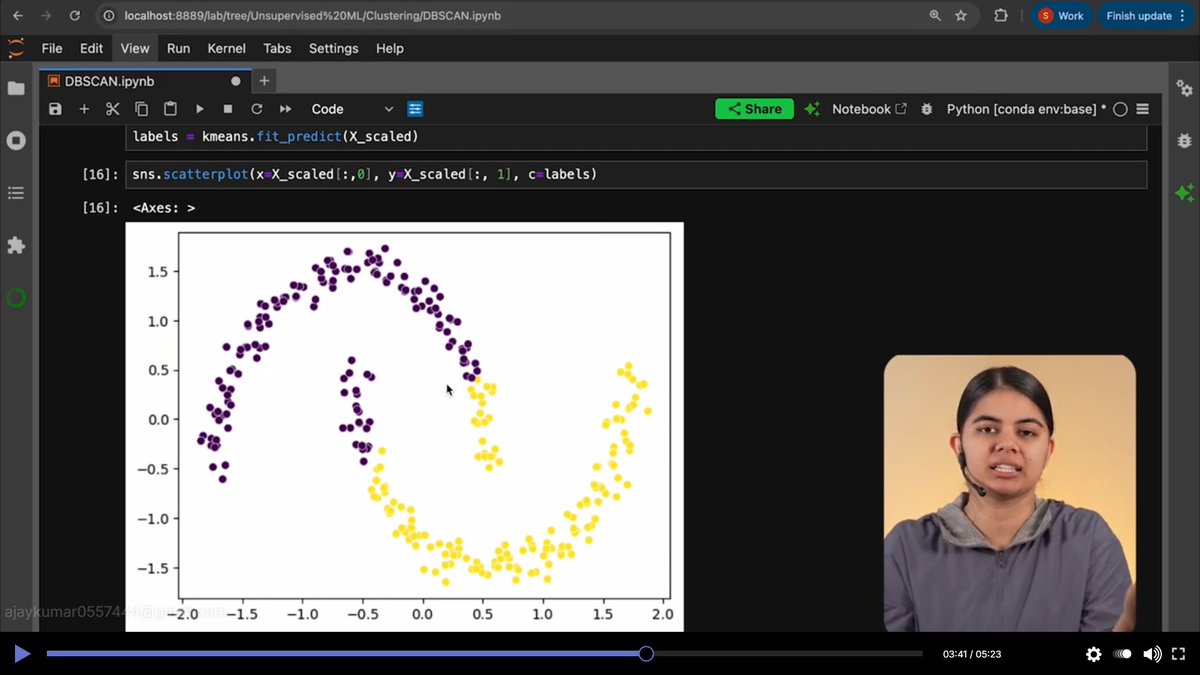
Task: Click the kmeans.fit_predict code line
Action: click(x=275, y=136)
